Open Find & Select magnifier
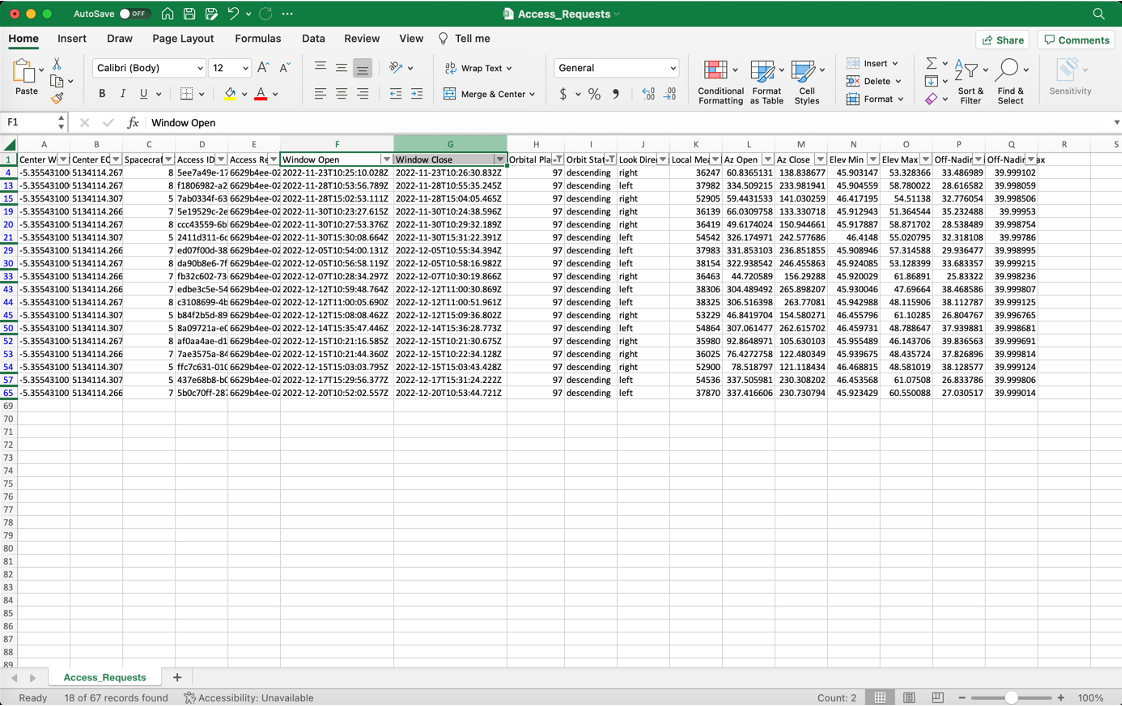The height and width of the screenshot is (706, 1122). [1010, 82]
